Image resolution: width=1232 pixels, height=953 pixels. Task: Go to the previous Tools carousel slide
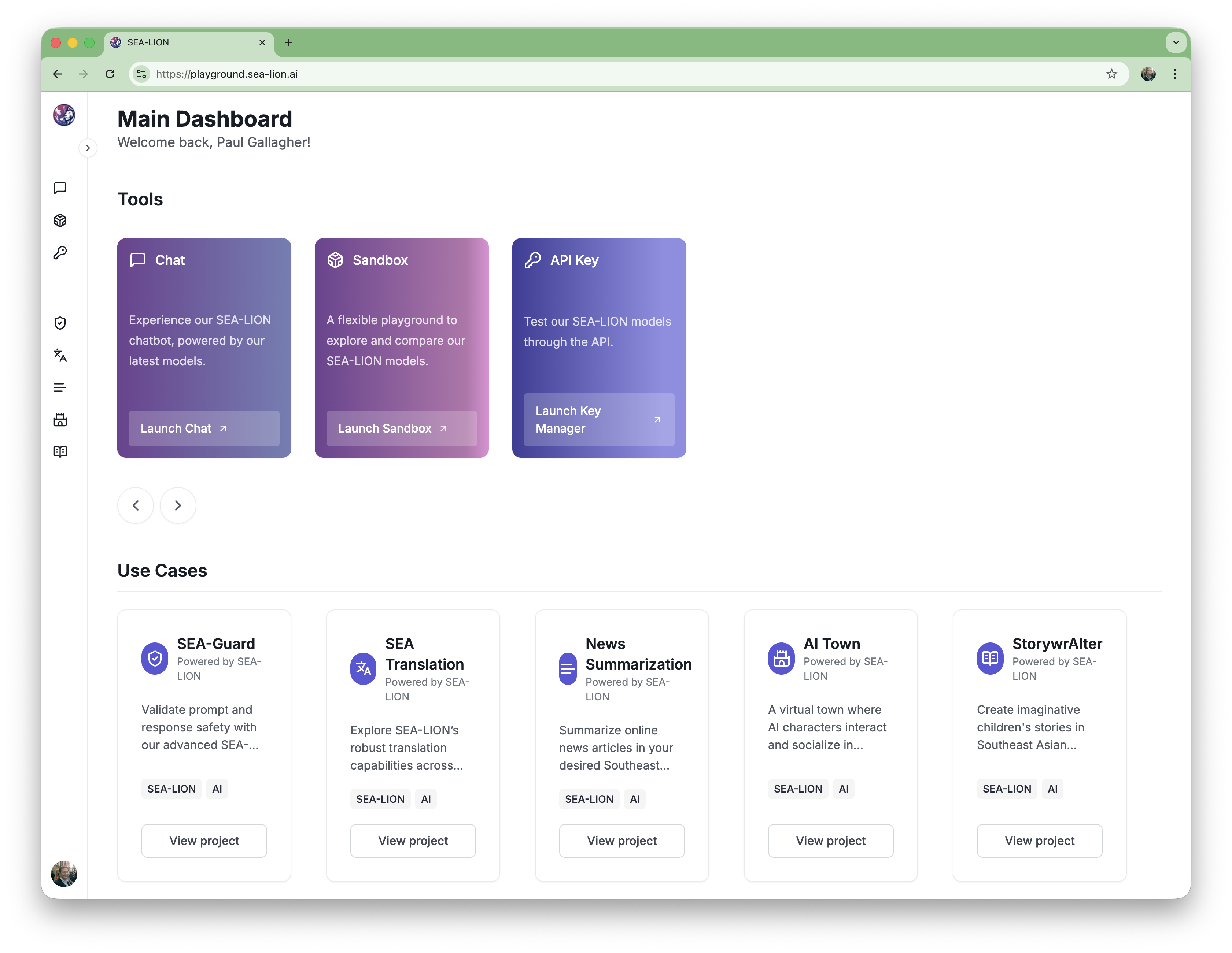[135, 505]
